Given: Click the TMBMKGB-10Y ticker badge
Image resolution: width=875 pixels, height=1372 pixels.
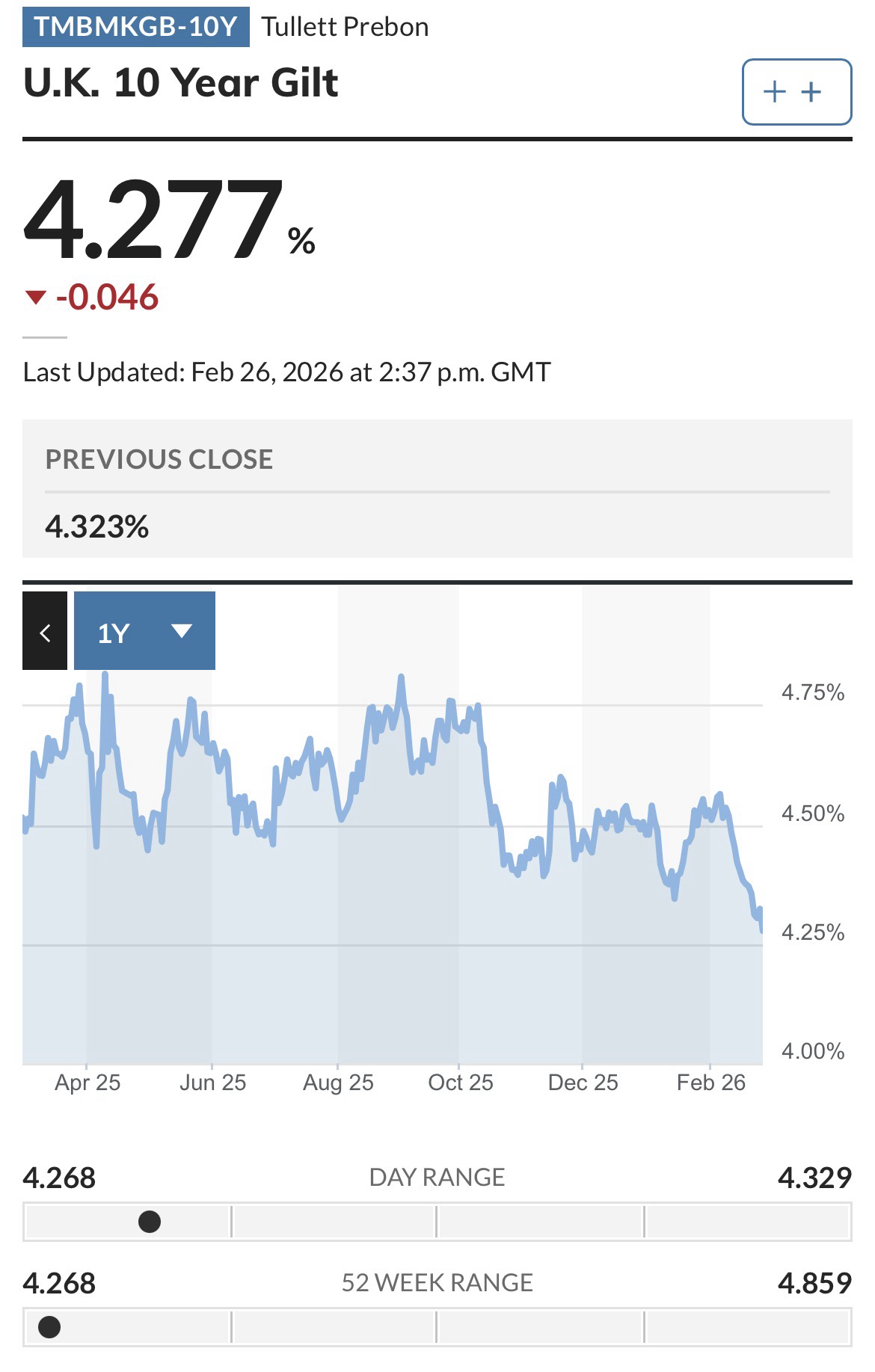Looking at the screenshot, I should click(135, 27).
